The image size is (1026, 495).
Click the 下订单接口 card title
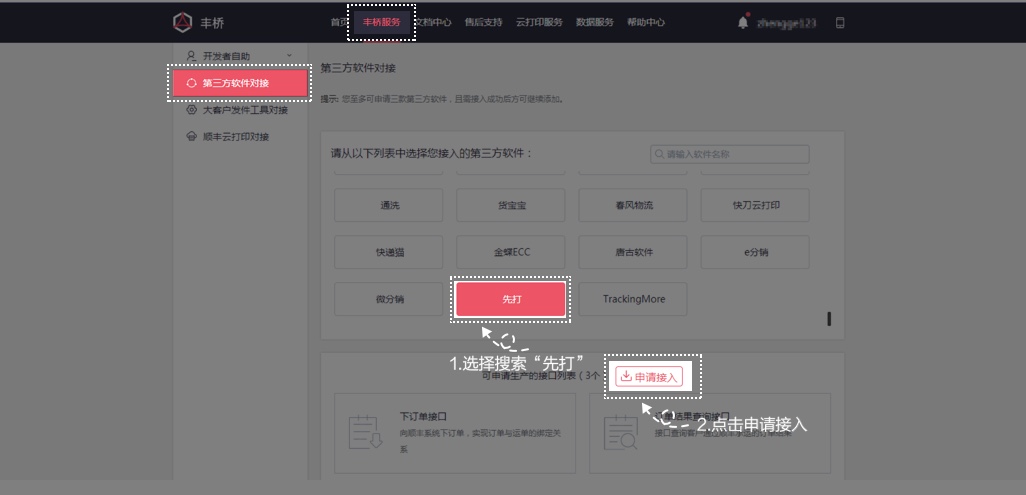tap(423, 416)
